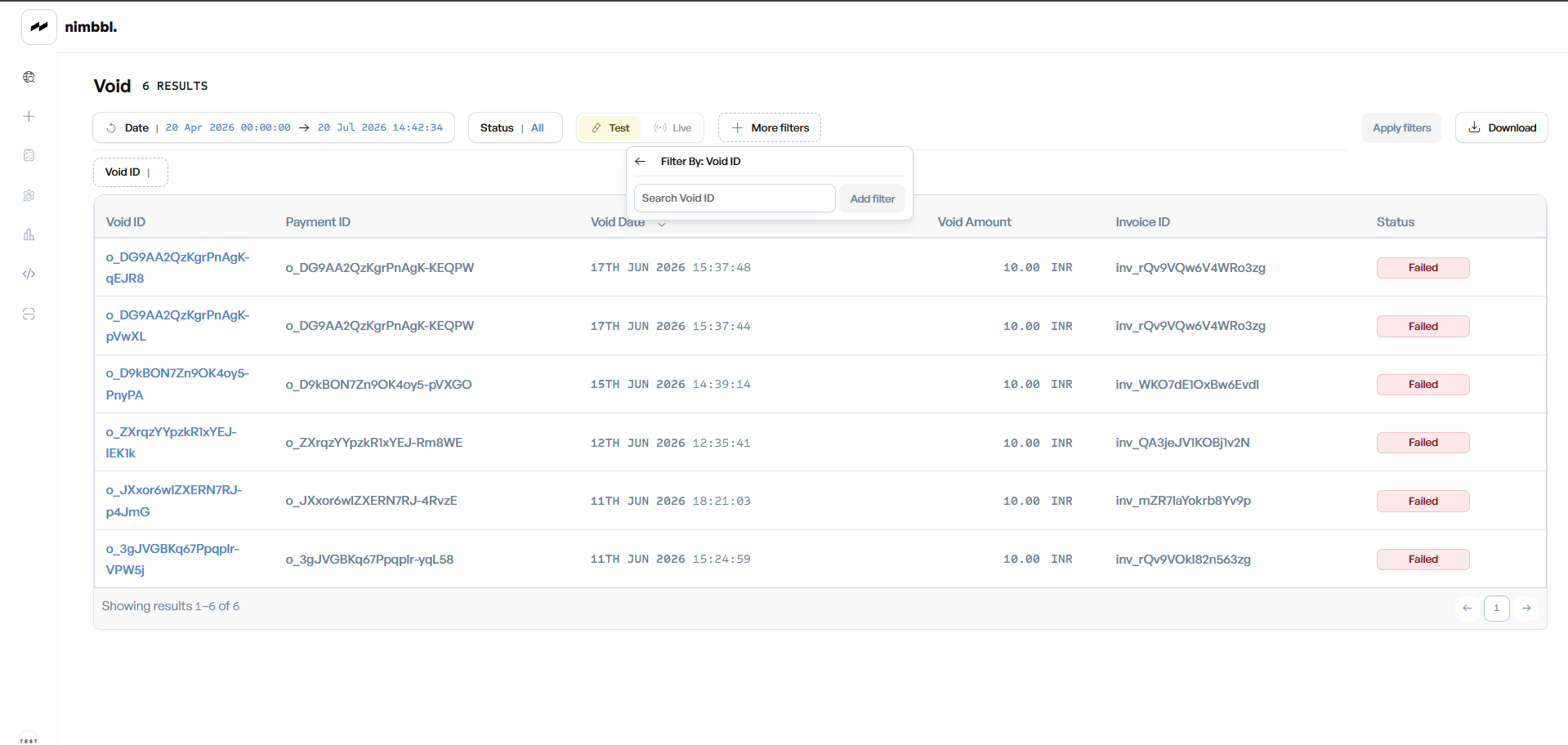Viewport: 1568px width, 745px height.
Task: Click payment ID o_ZXrqzYYpzkR1xYEJ-Rm8WE
Action: tap(373, 443)
